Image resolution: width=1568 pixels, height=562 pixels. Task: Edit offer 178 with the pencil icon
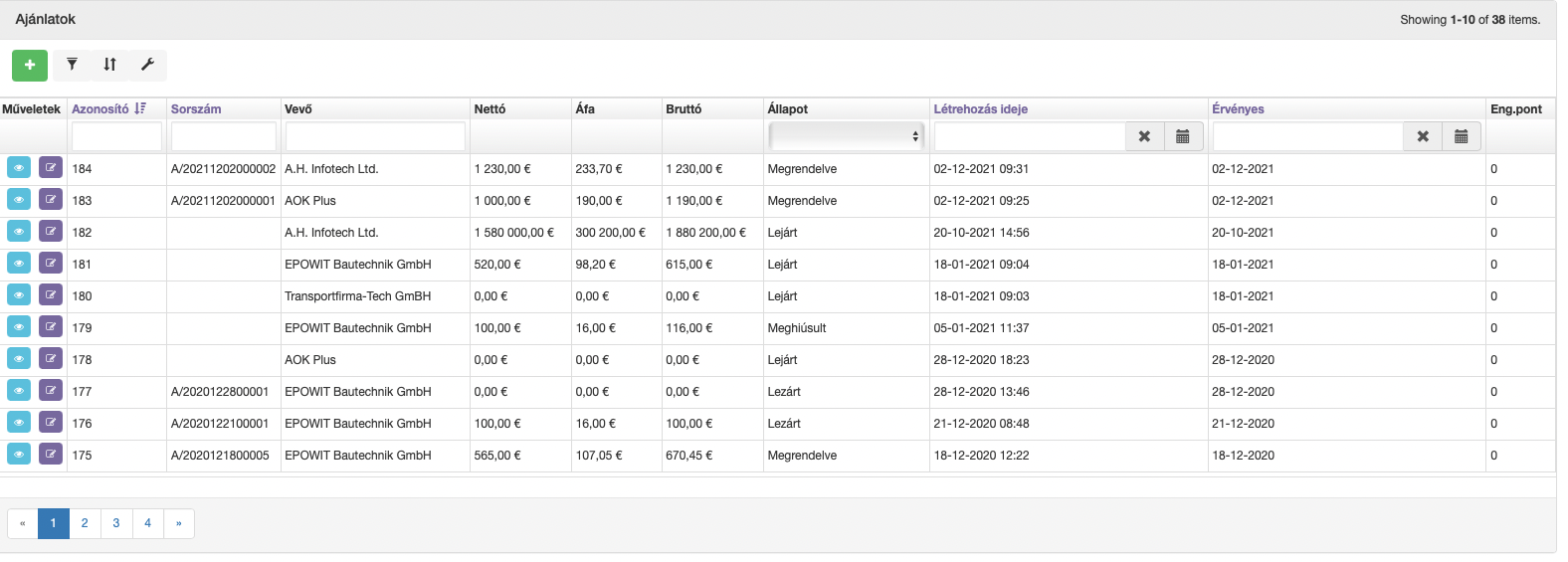[x=51, y=359]
